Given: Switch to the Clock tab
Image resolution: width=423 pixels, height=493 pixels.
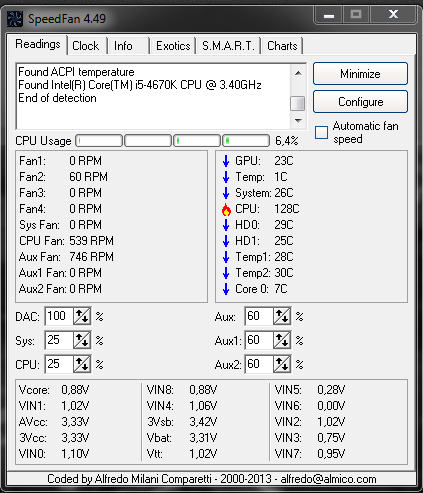Looking at the screenshot, I should click(x=86, y=46).
